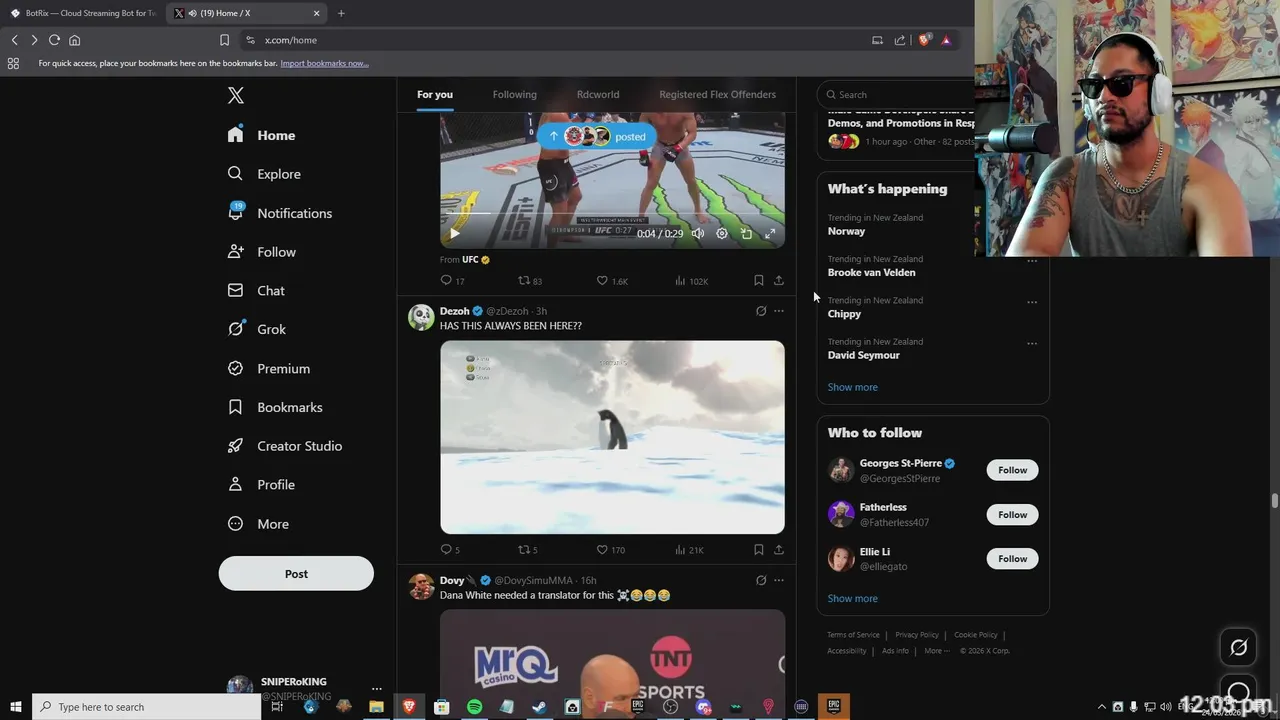The height and width of the screenshot is (720, 1280).
Task: Reload the page in browser
Action: pyautogui.click(x=54, y=40)
